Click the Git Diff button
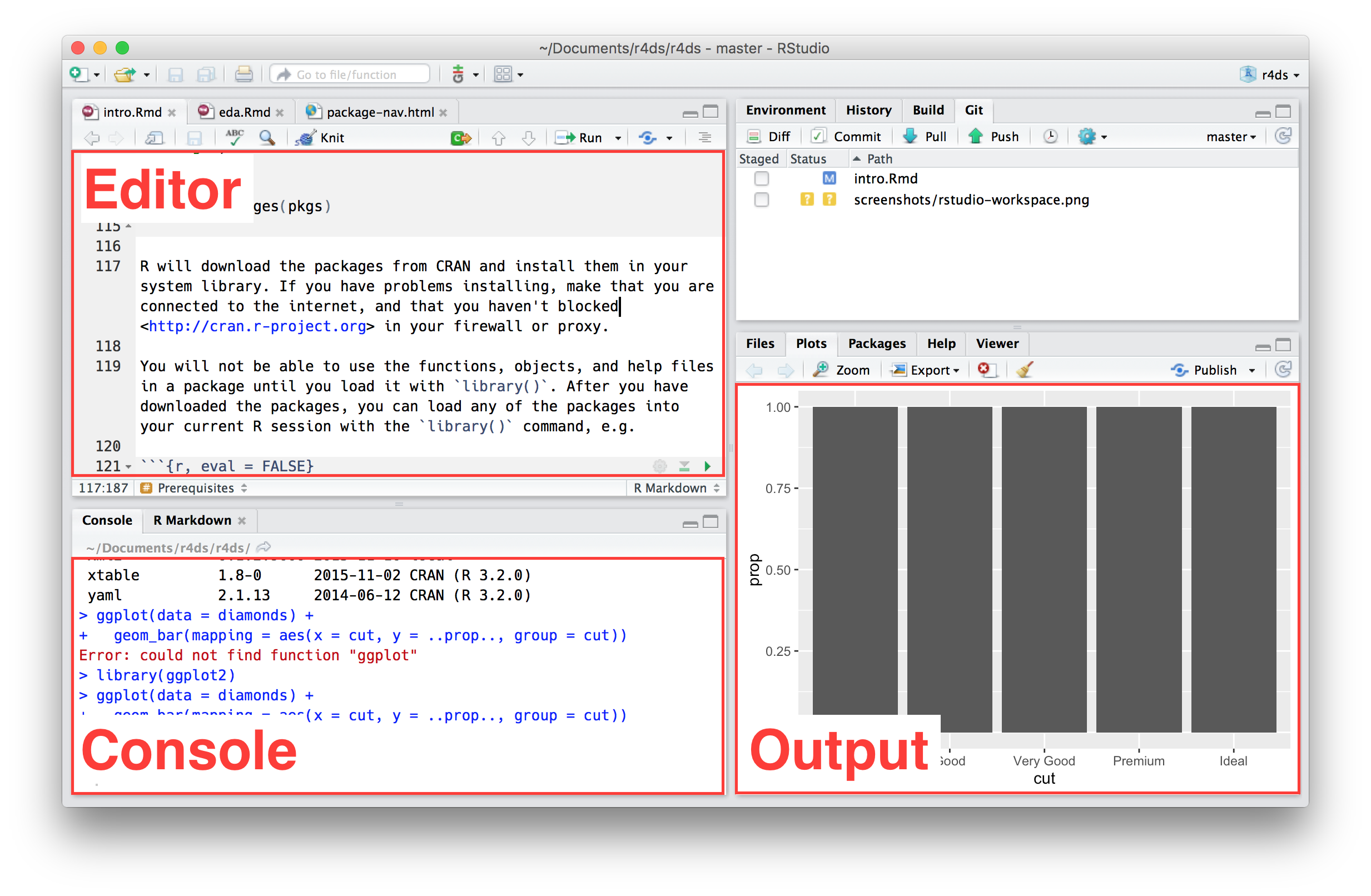 point(769,137)
